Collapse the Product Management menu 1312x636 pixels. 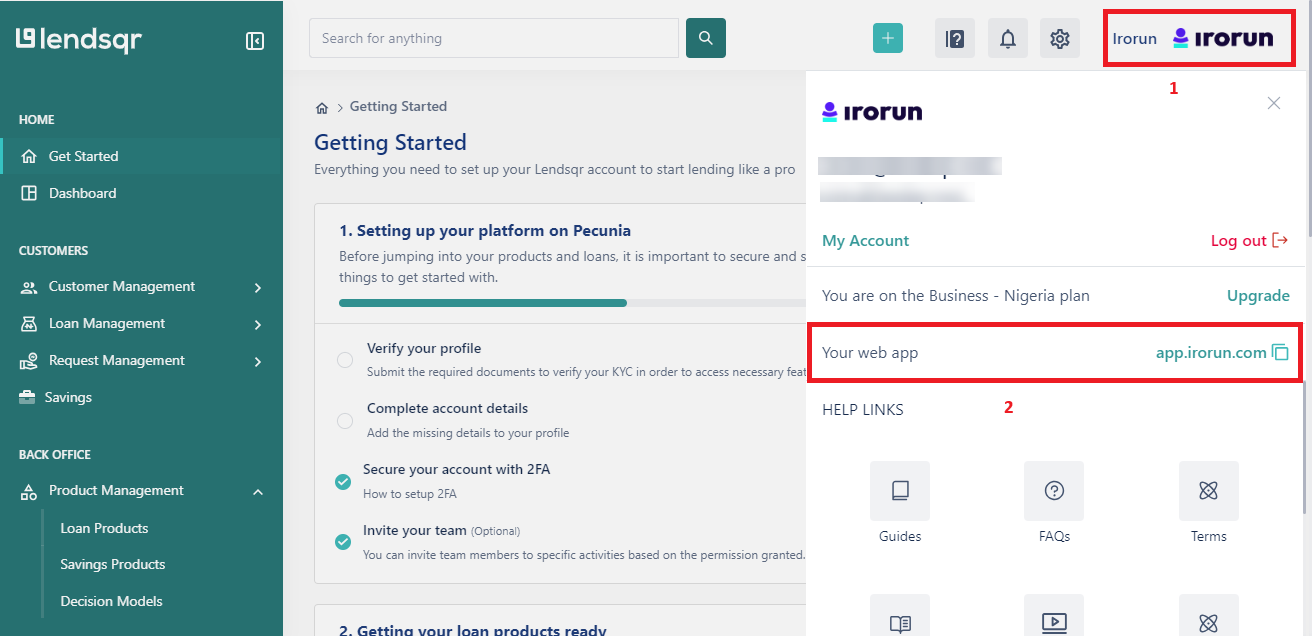(141, 490)
